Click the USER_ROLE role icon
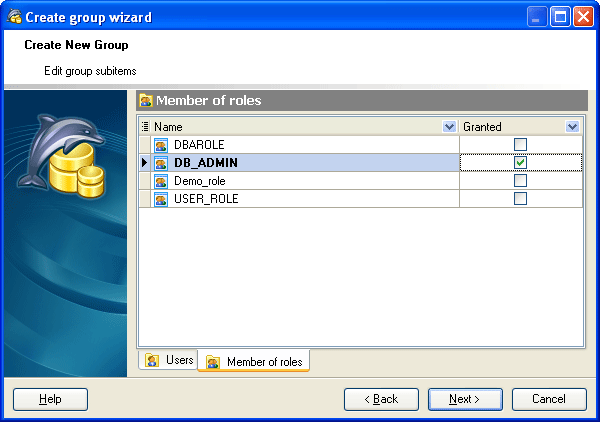 pos(160,199)
